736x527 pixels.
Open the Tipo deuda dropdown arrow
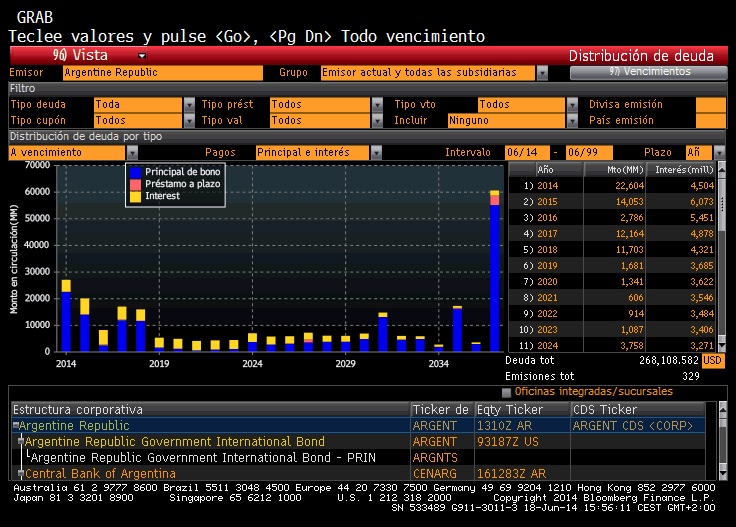coord(189,105)
